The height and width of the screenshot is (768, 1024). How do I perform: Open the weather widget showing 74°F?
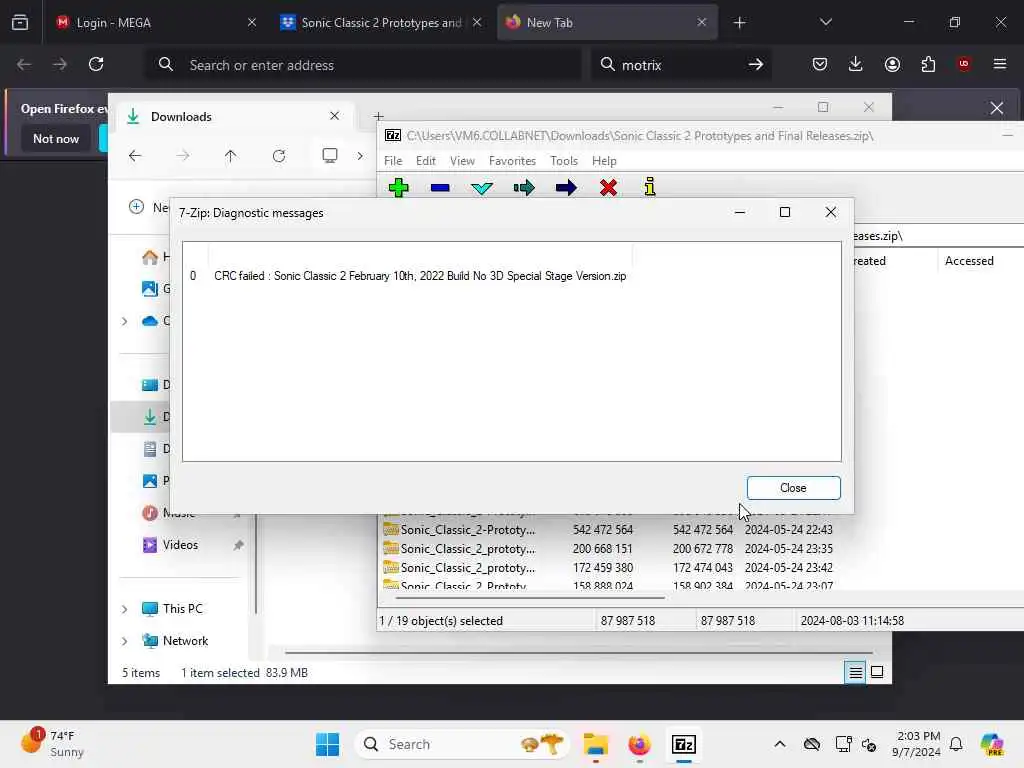pyautogui.click(x=54, y=743)
